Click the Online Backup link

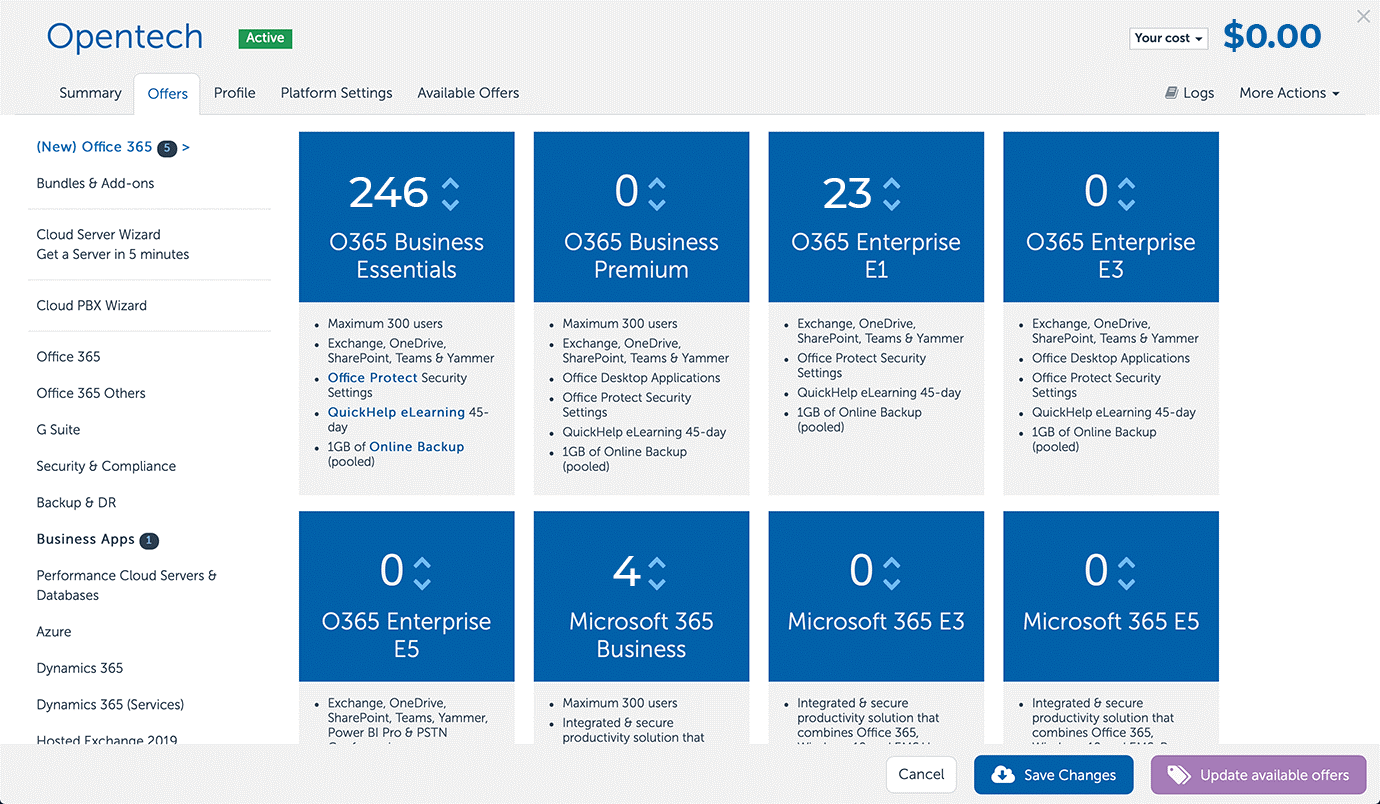pyautogui.click(x=416, y=446)
